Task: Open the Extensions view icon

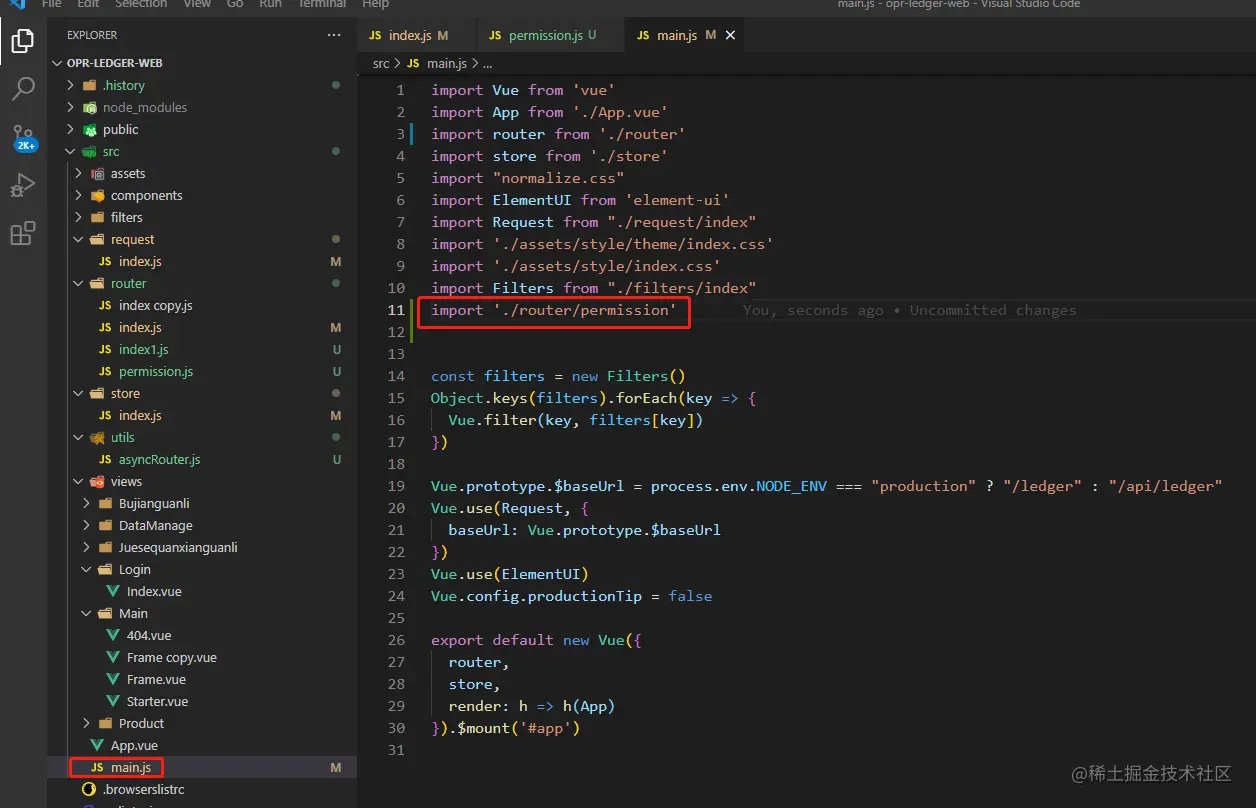Action: click(22, 234)
